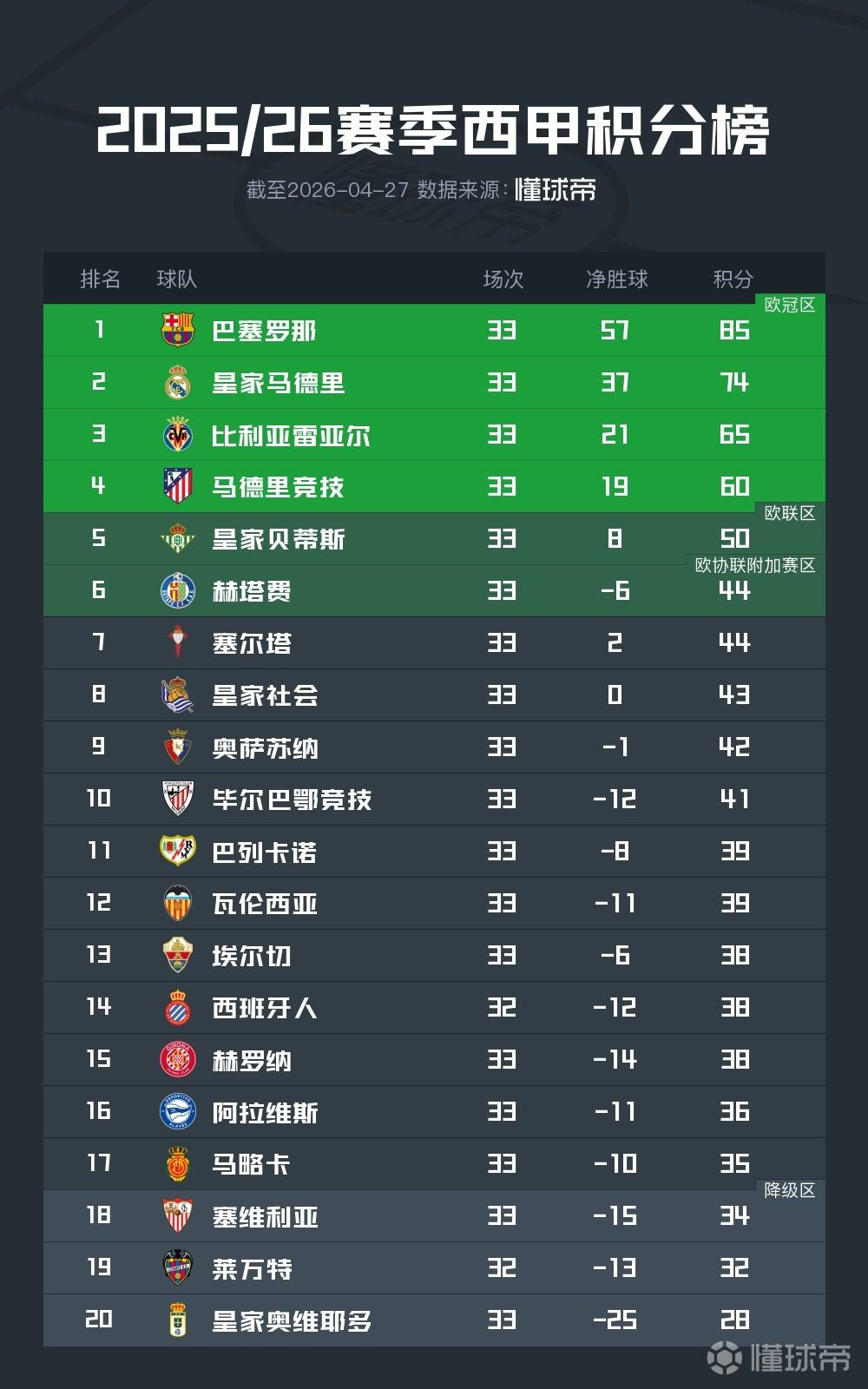This screenshot has height=1389, width=868.
Task: Click the Sevilla club crest
Action: tap(178, 1215)
